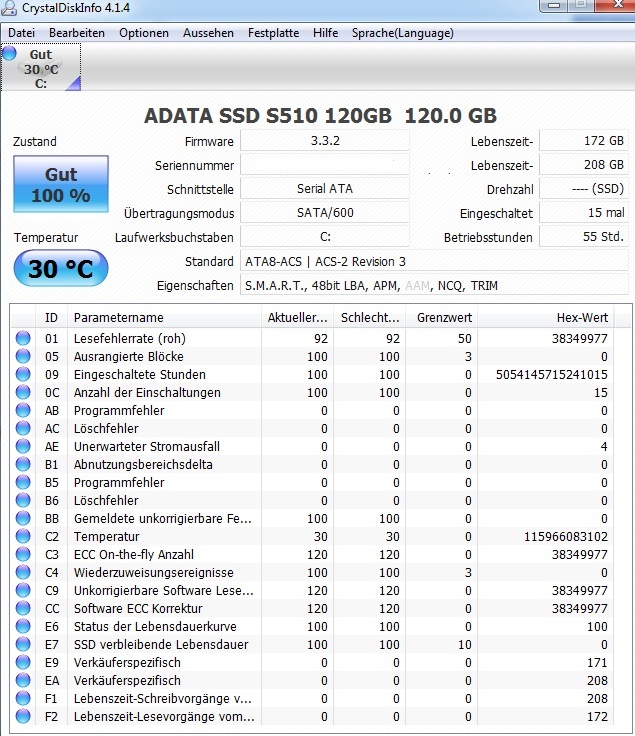Select 'Lesefehlerrate (roh)' parameter name

[130, 338]
